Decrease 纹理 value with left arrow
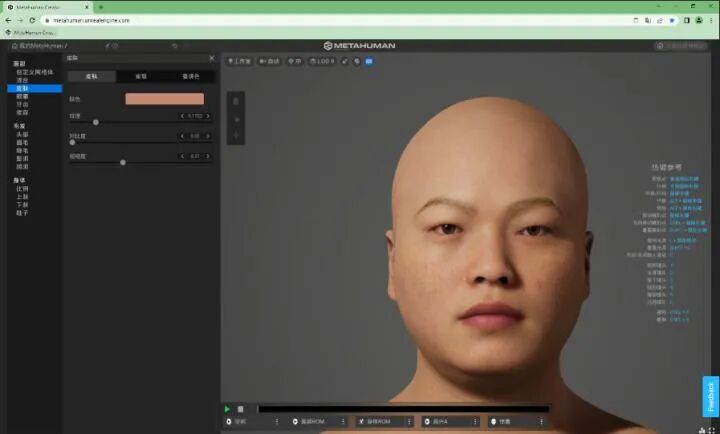Image resolution: width=720 pixels, height=434 pixels. pos(182,116)
